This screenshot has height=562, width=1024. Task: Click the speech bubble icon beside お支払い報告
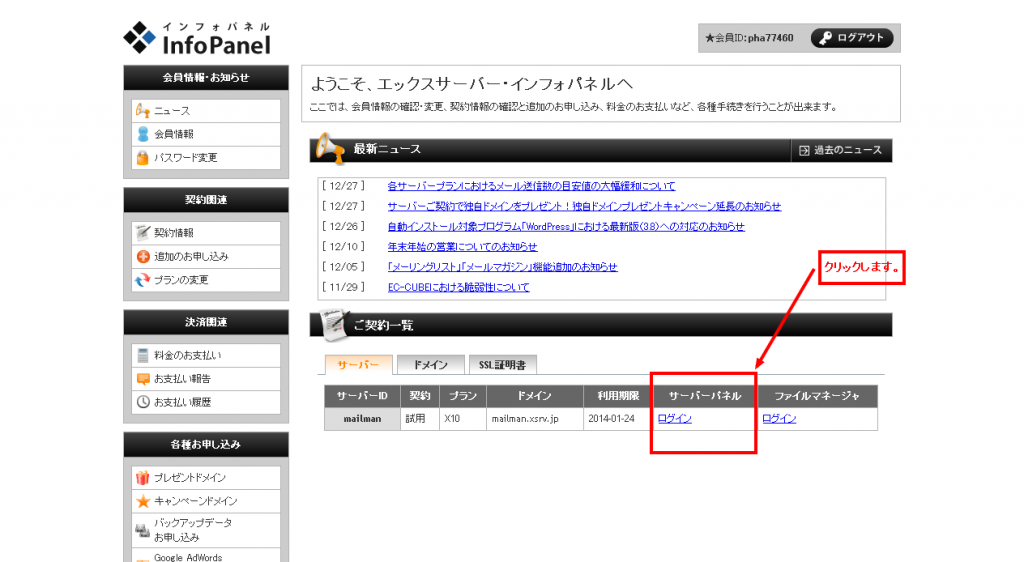(x=142, y=379)
